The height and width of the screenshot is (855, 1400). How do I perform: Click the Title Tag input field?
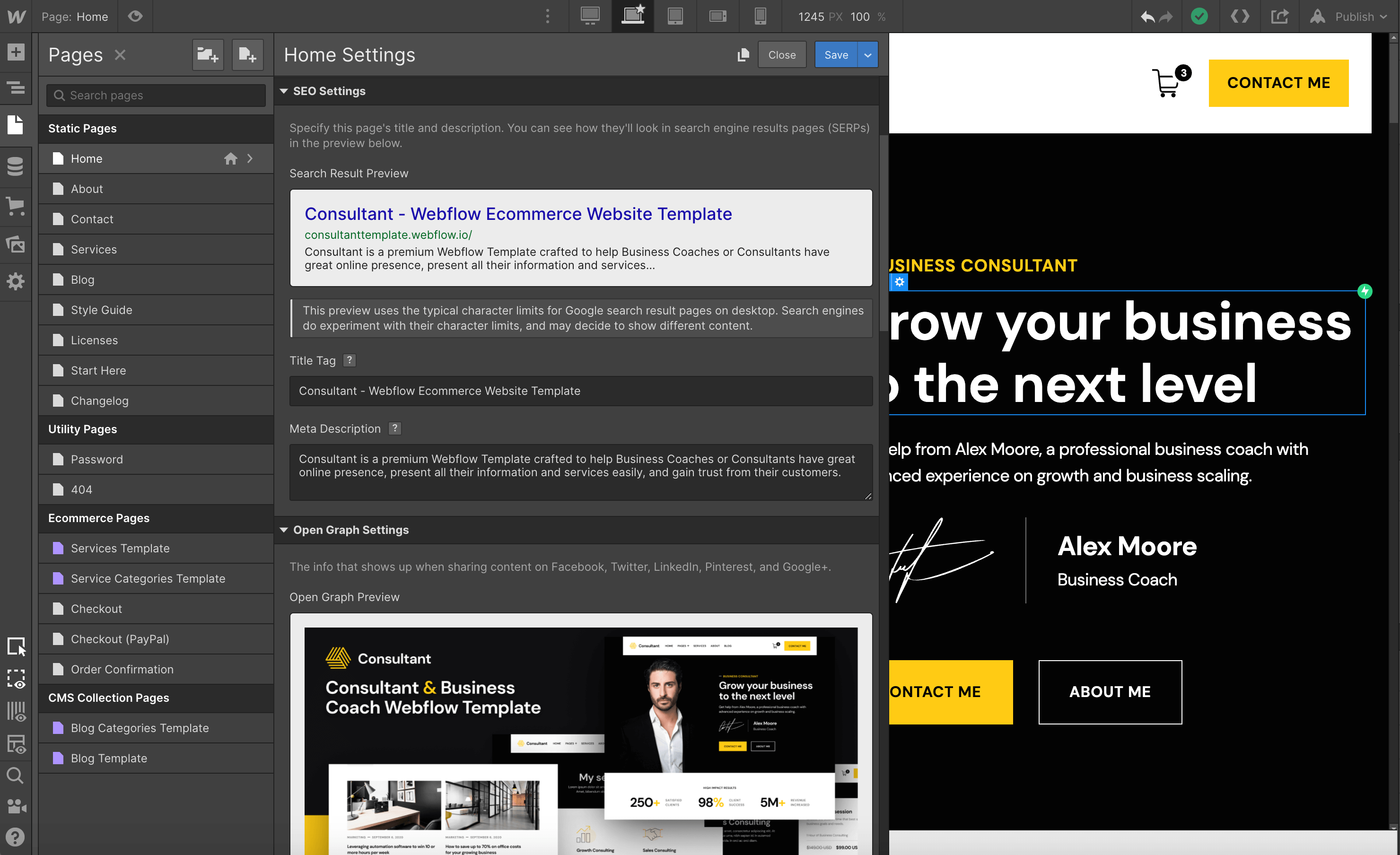pyautogui.click(x=580, y=391)
